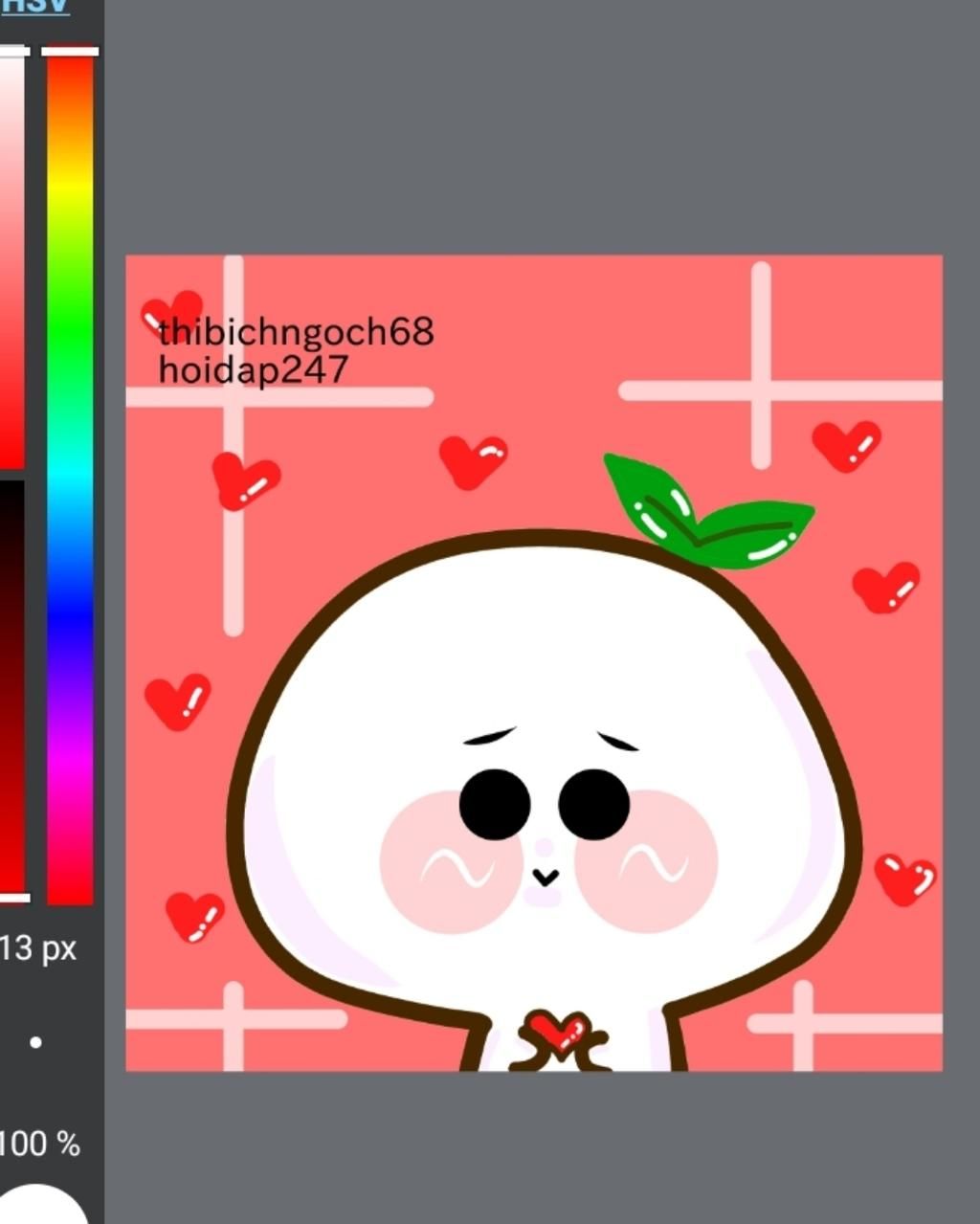Click the white-to-red saturation slider

11,258
